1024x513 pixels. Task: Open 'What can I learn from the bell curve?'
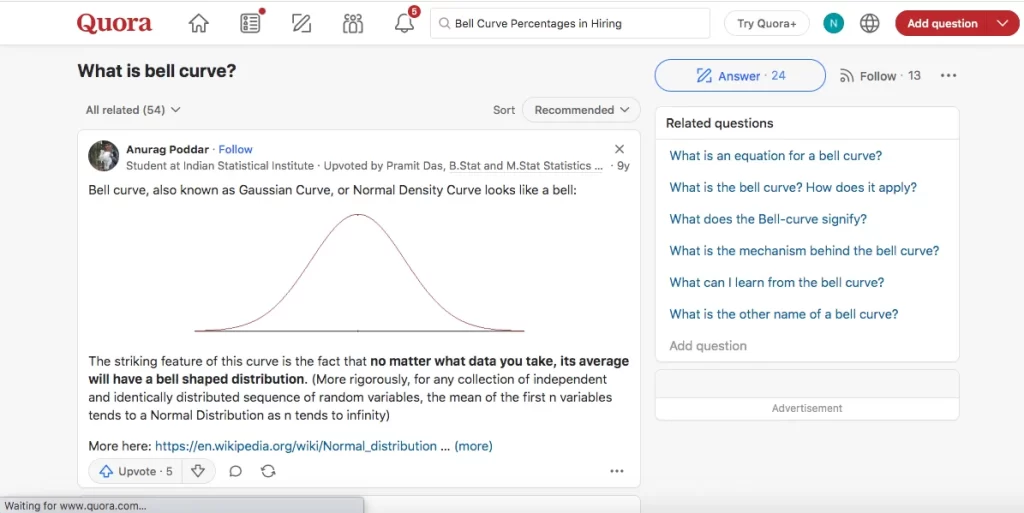tap(776, 283)
